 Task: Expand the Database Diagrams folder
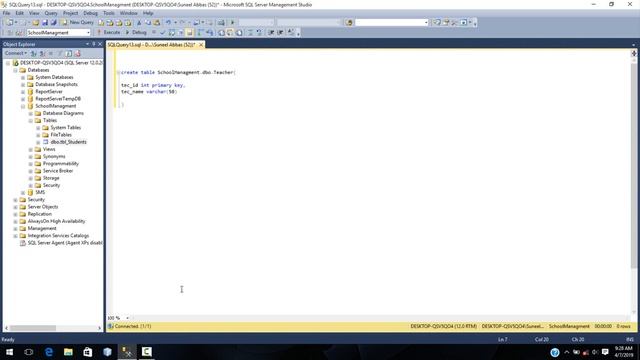point(31,113)
